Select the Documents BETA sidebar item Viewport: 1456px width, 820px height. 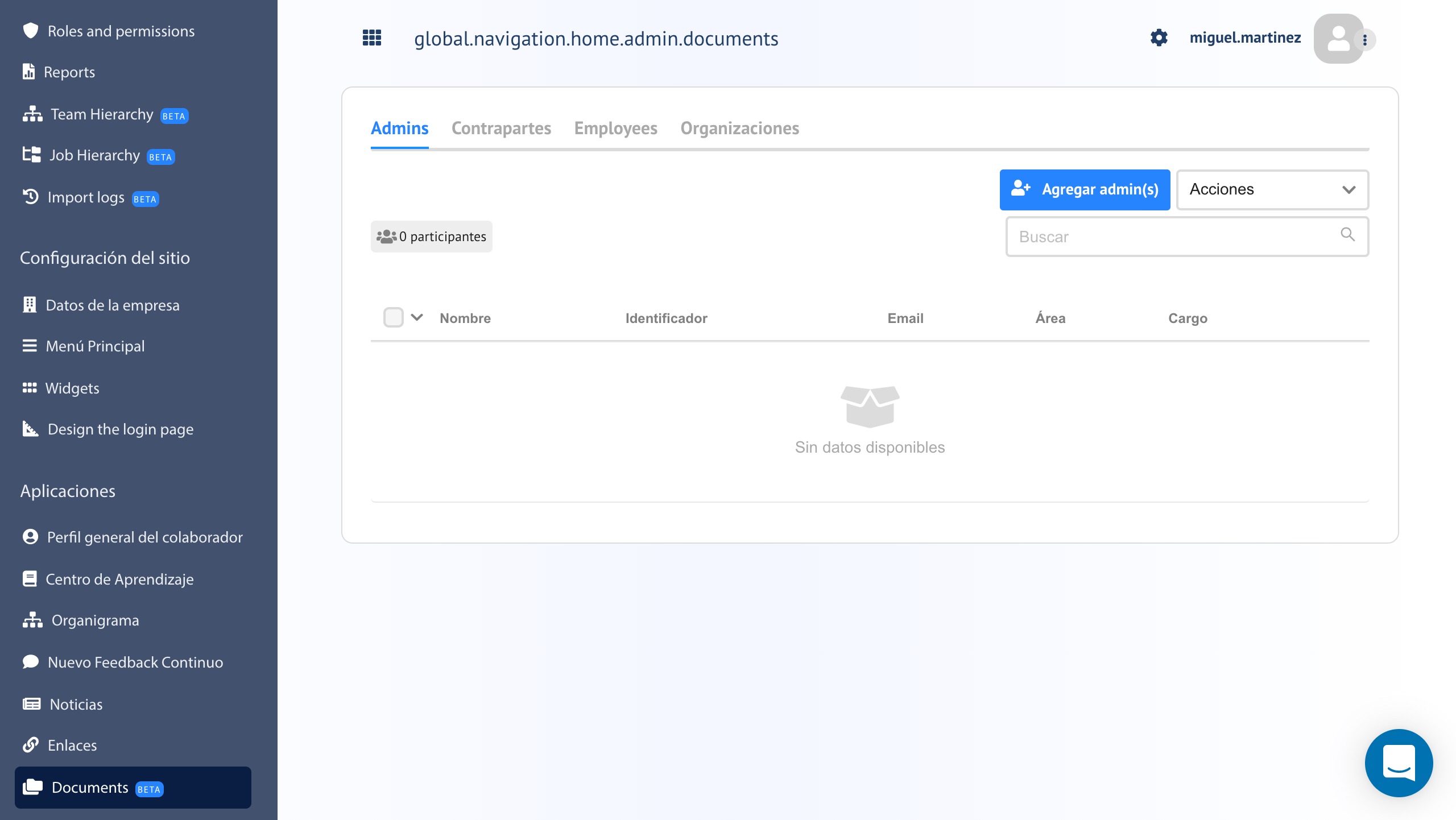pyautogui.click(x=133, y=787)
